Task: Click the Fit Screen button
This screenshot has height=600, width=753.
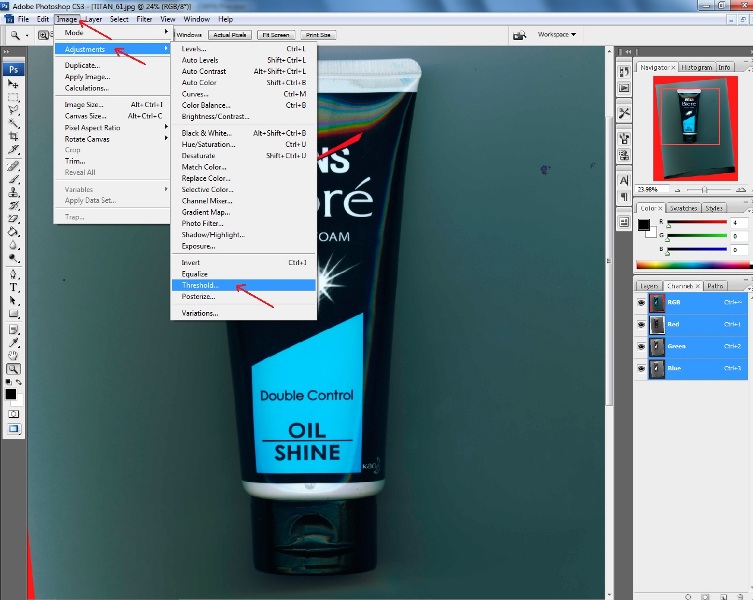Action: click(x=274, y=34)
